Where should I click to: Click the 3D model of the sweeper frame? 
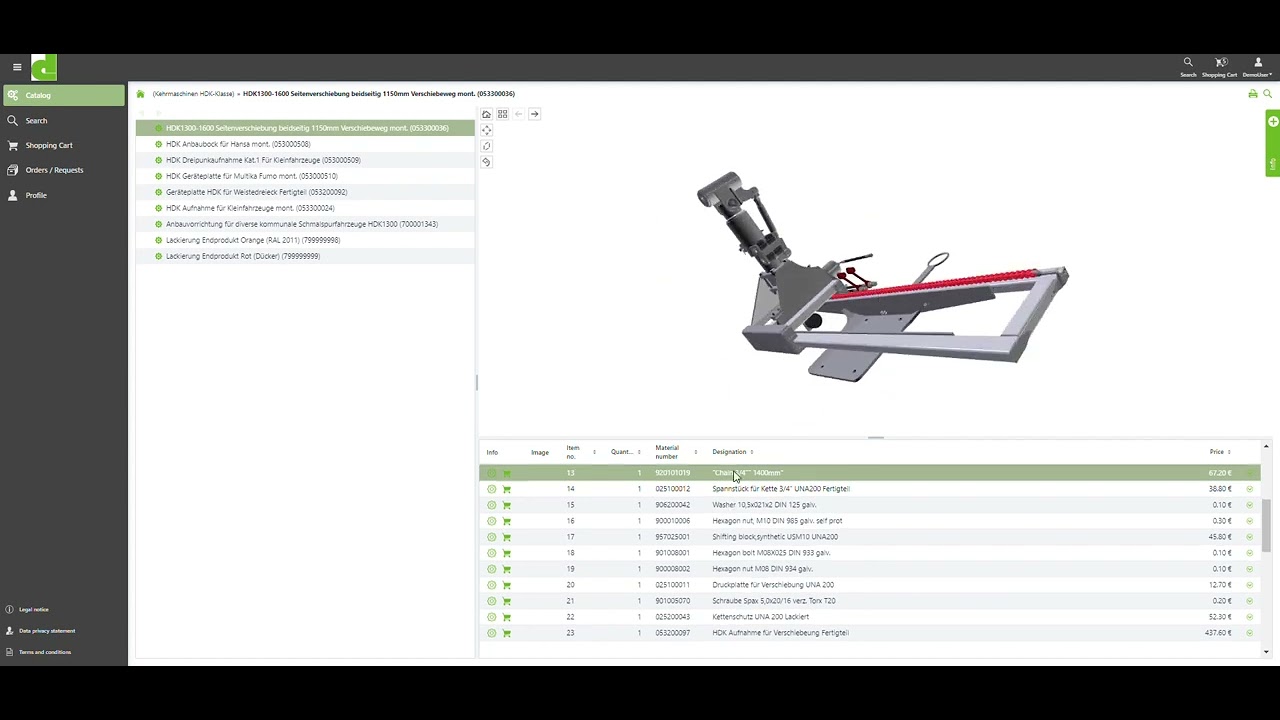884,277
